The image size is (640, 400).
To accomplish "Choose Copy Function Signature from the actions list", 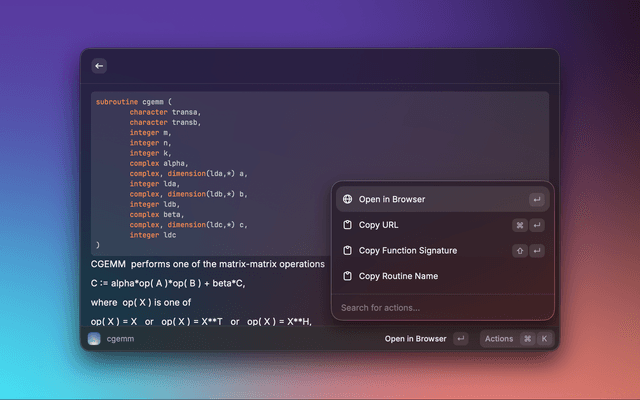I will click(408, 251).
